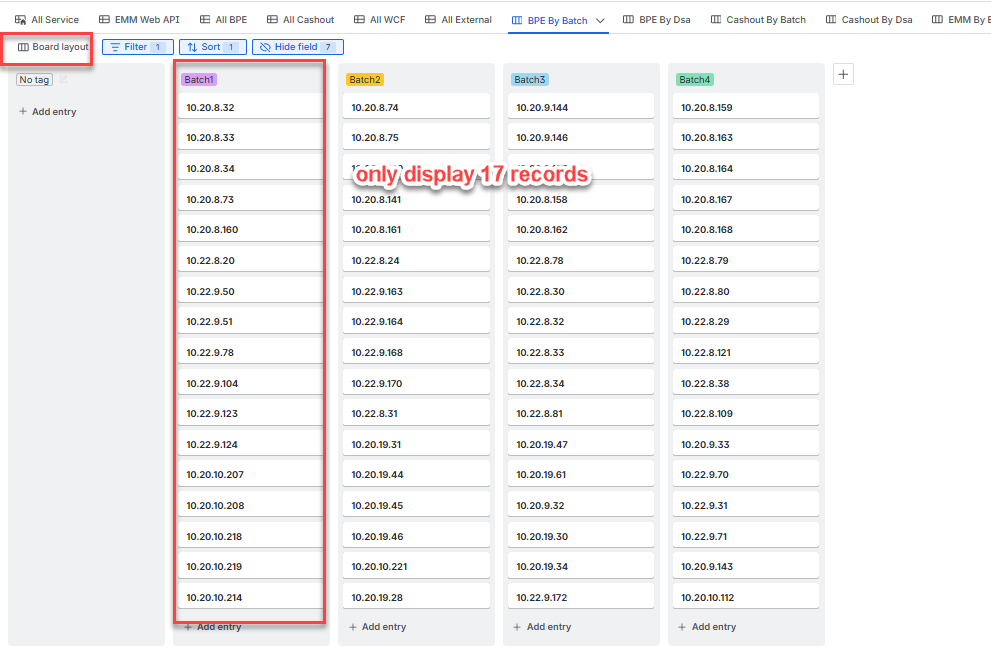The width and height of the screenshot is (991, 672).
Task: Switch to All BPE tab
Action: 223,20
